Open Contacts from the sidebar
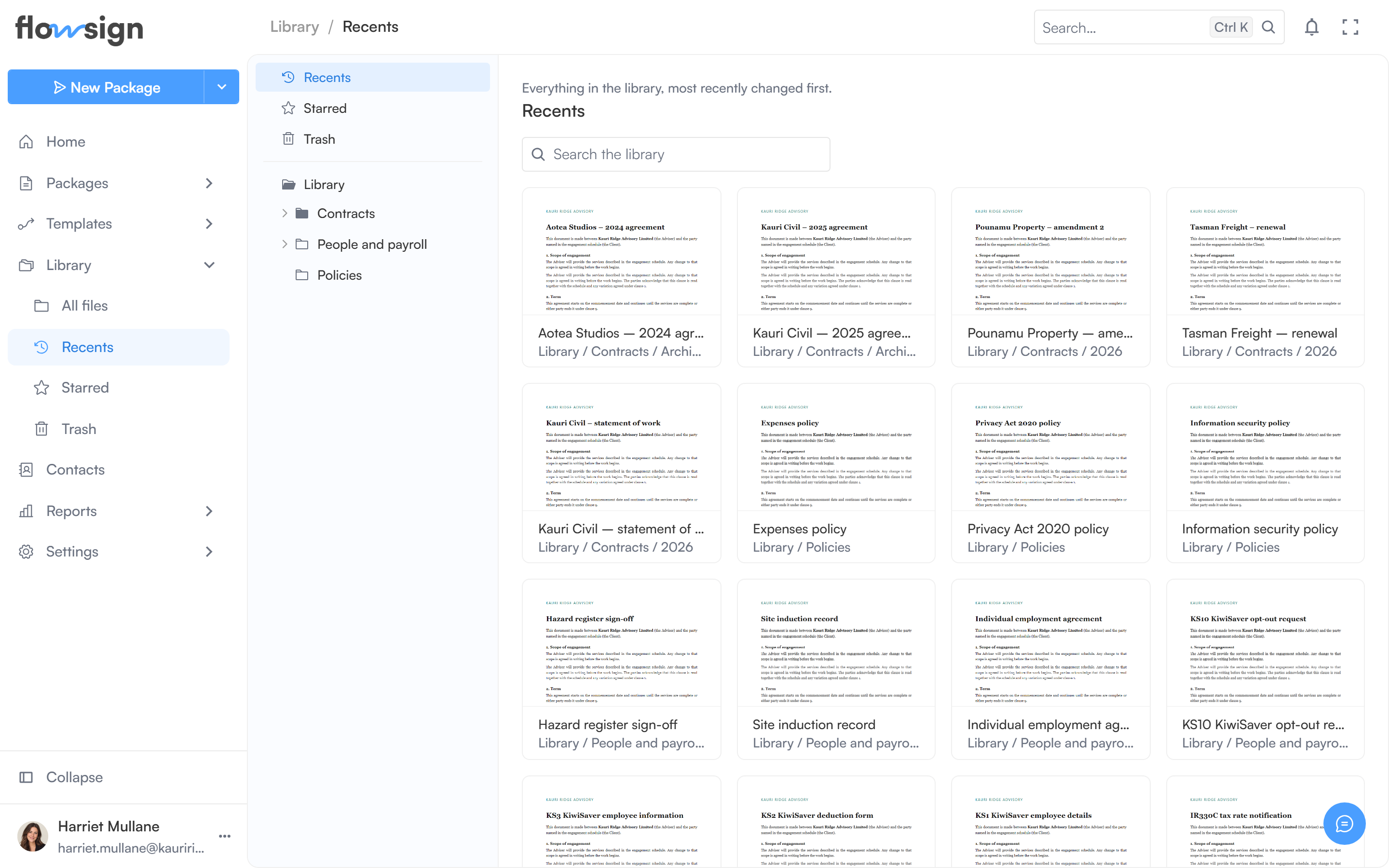Image resolution: width=1389 pixels, height=868 pixels. coord(118,470)
